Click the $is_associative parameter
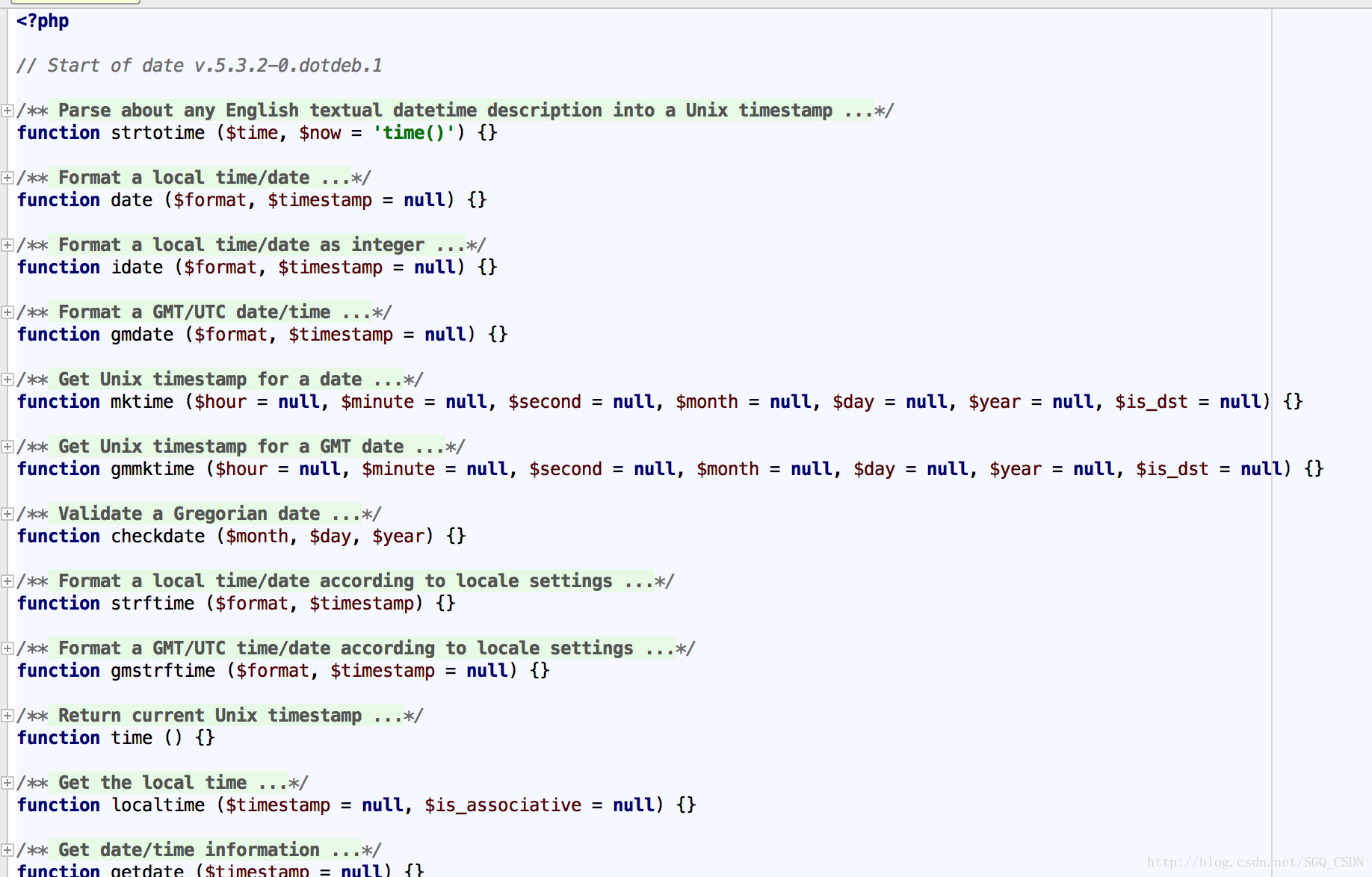Image resolution: width=1372 pixels, height=877 pixels. tap(503, 805)
